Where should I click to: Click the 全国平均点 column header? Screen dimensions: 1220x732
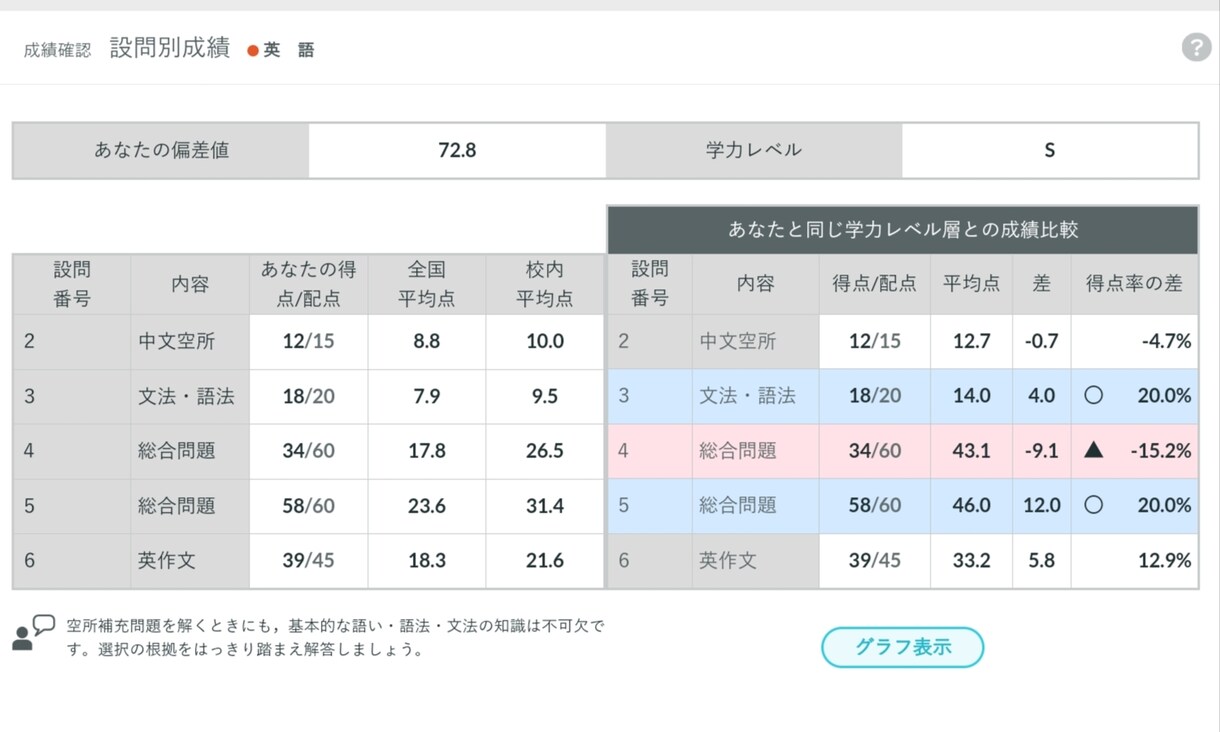[x=427, y=284]
